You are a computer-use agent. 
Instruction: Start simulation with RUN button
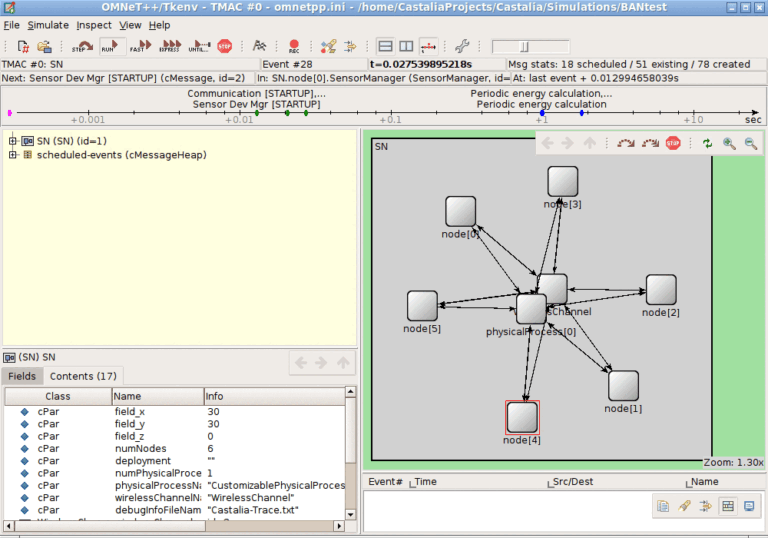[x=112, y=46]
